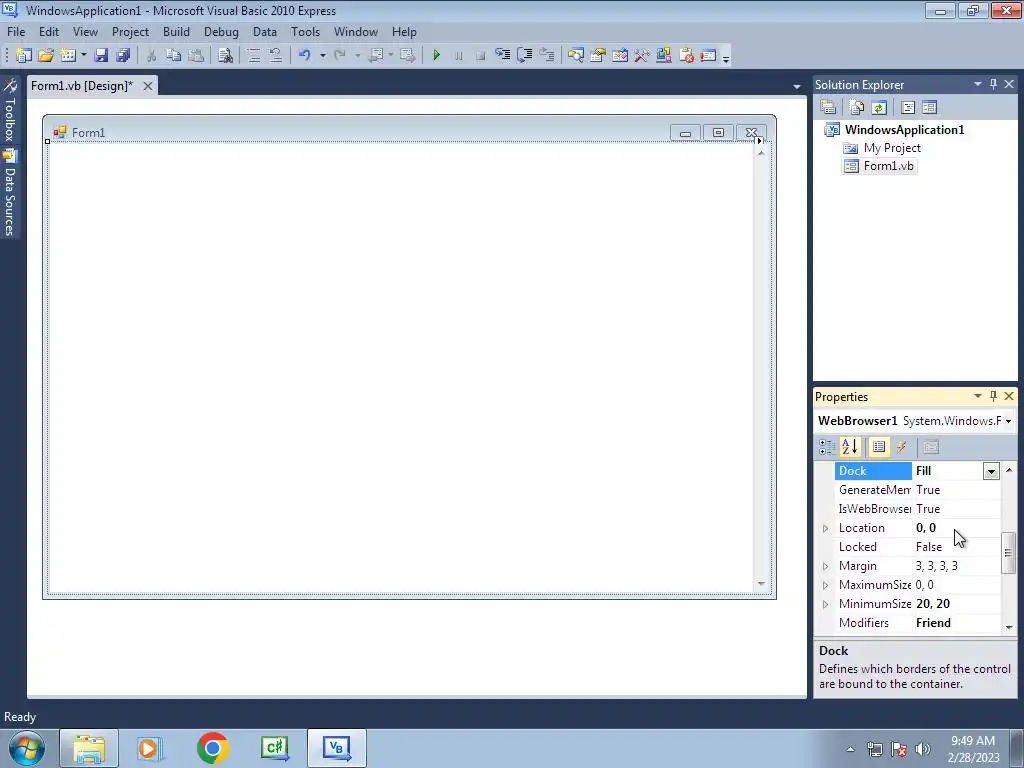Screen dimensions: 1024x768
Task: Open Chrome from the taskbar
Action: [212, 748]
